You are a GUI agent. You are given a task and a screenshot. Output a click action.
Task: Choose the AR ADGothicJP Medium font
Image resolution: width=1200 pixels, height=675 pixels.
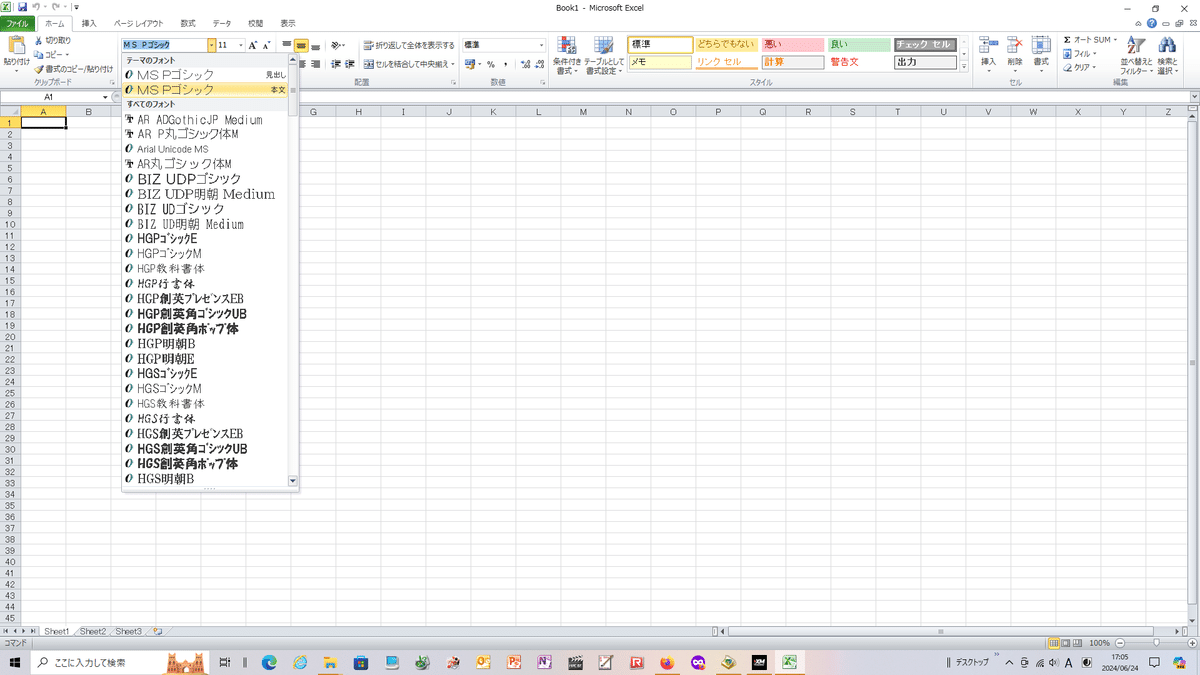coord(205,120)
